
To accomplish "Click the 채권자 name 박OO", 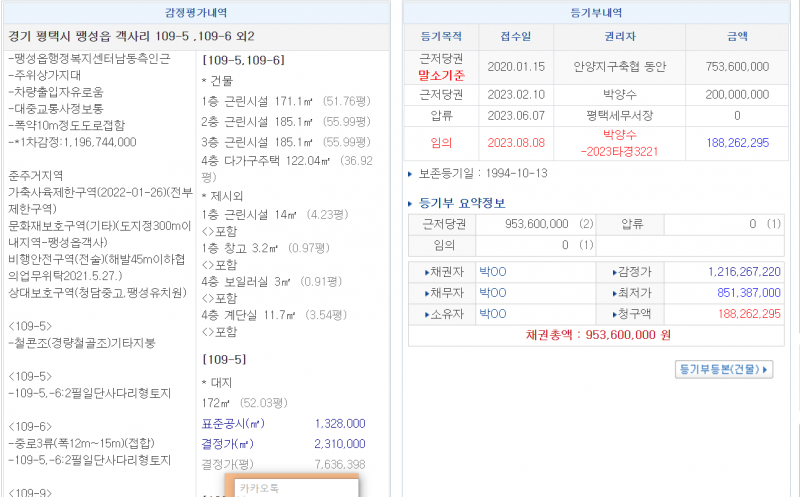I will click(492, 272).
